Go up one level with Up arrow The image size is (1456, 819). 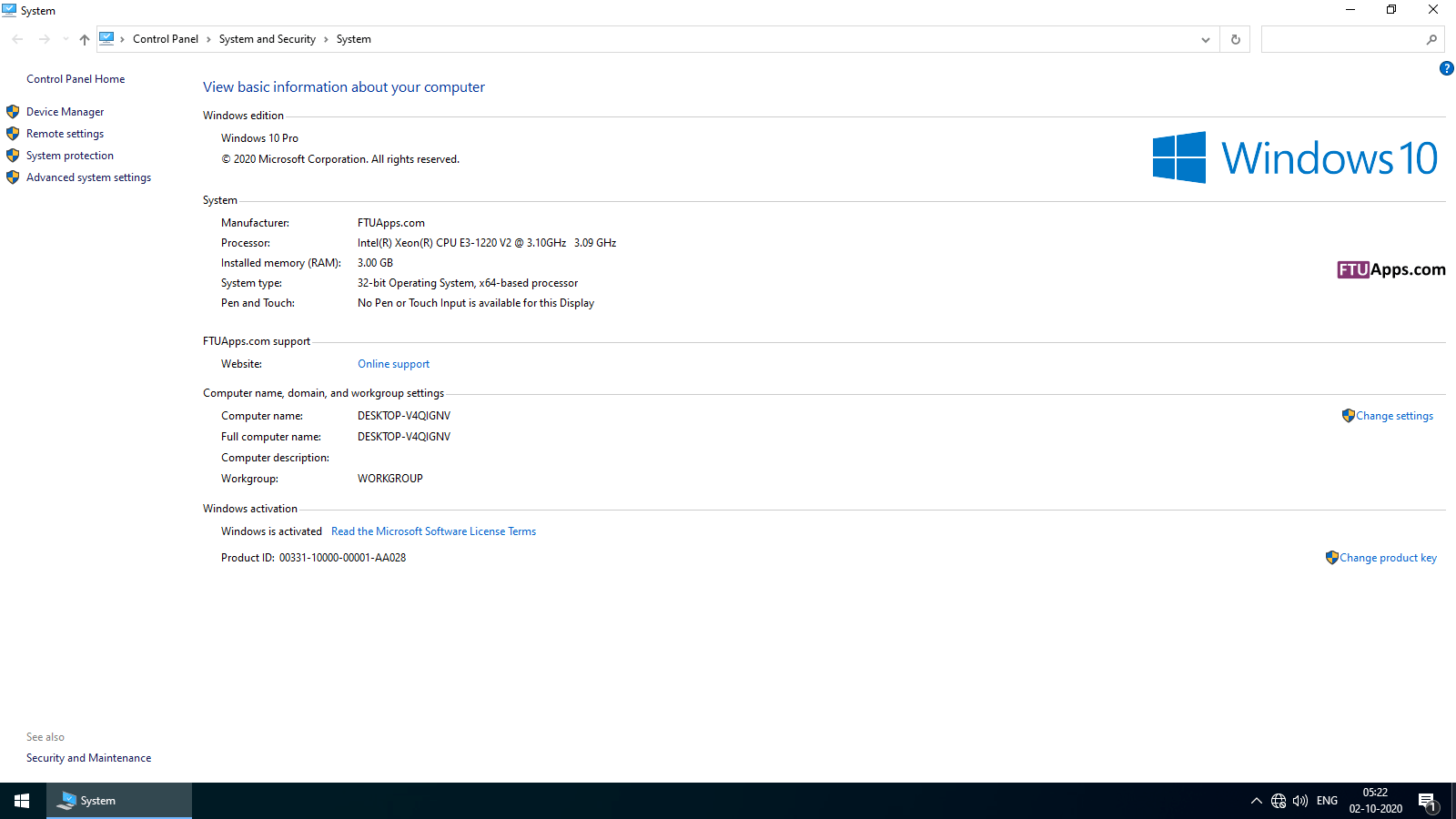[x=85, y=39]
